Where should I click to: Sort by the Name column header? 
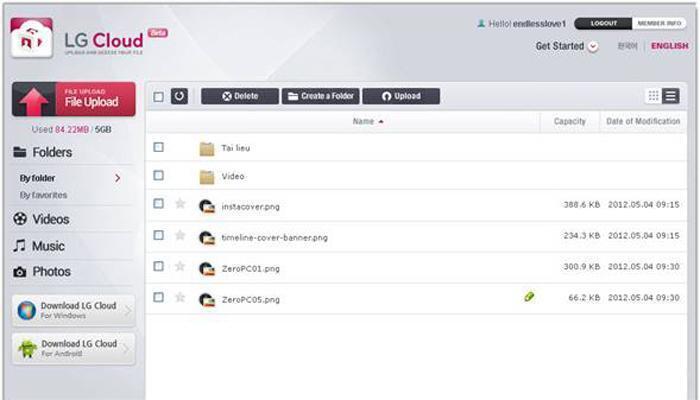[368, 121]
